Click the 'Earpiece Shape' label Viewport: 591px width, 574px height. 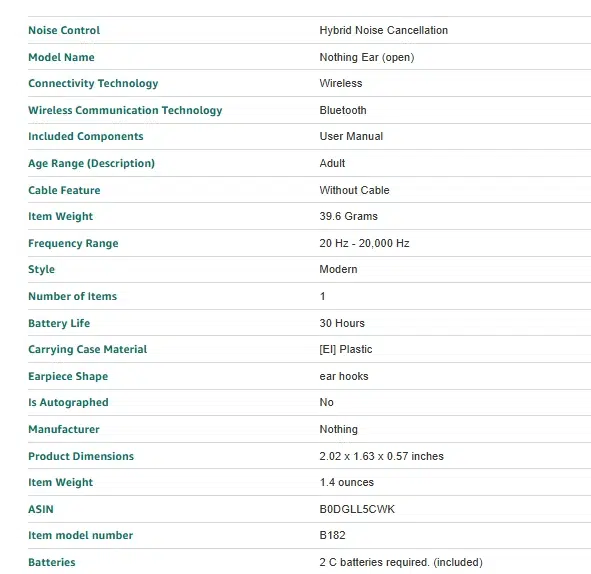[68, 377]
